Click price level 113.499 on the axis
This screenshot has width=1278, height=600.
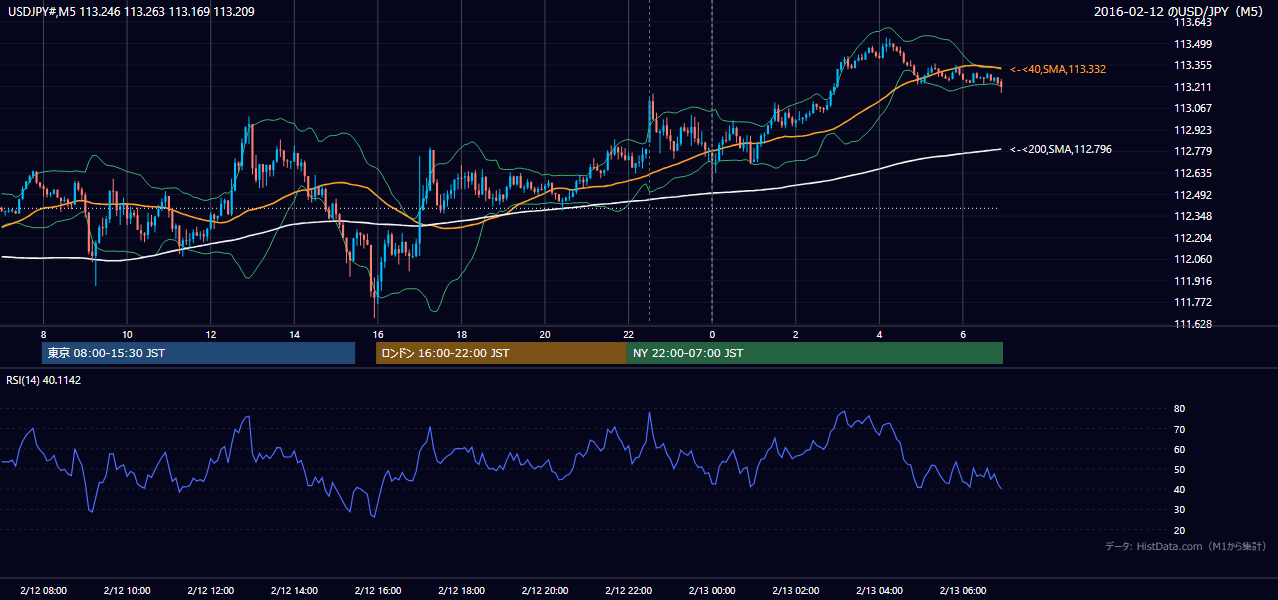(x=1192, y=44)
